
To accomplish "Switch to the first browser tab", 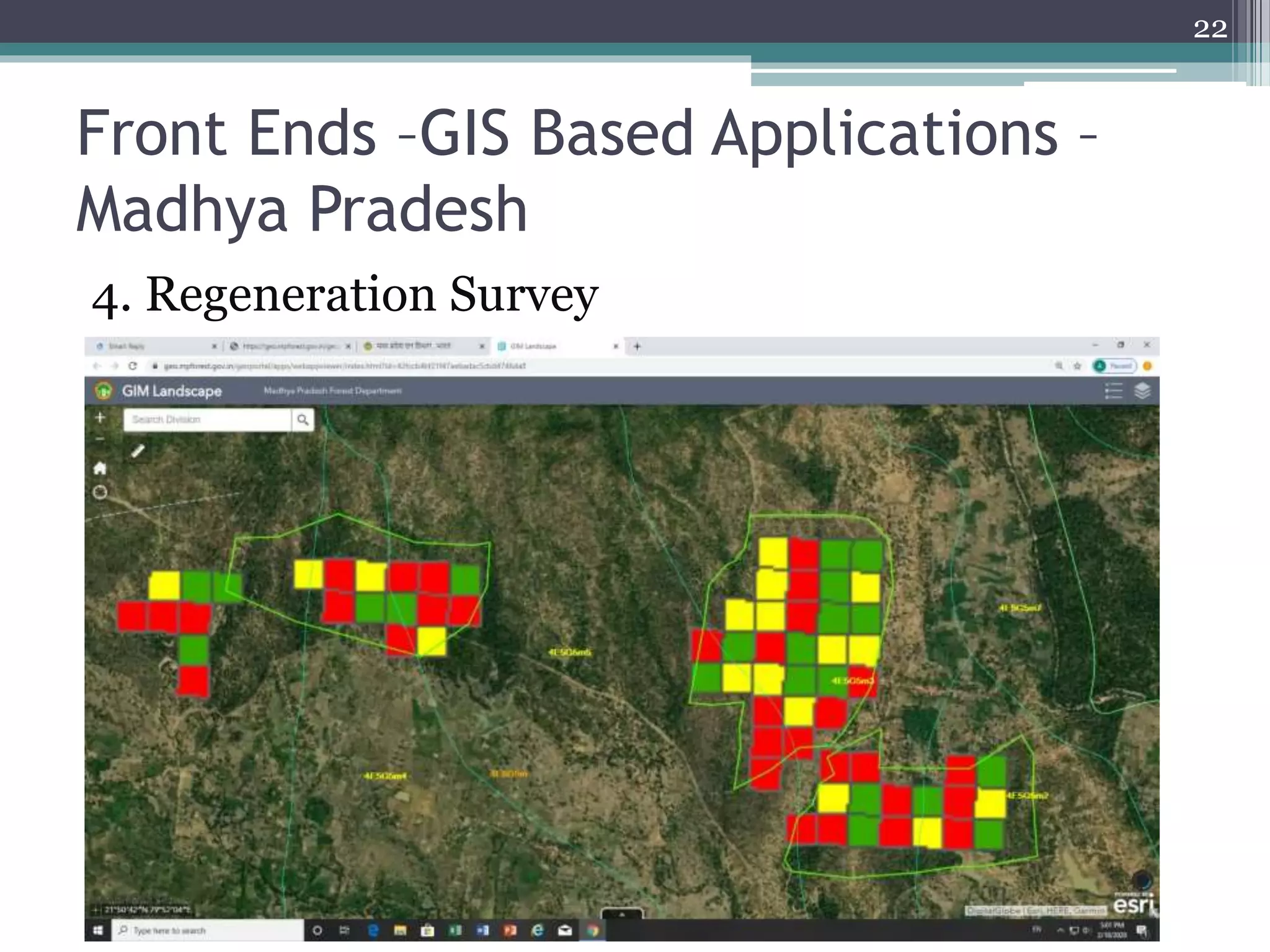I will coord(156,346).
